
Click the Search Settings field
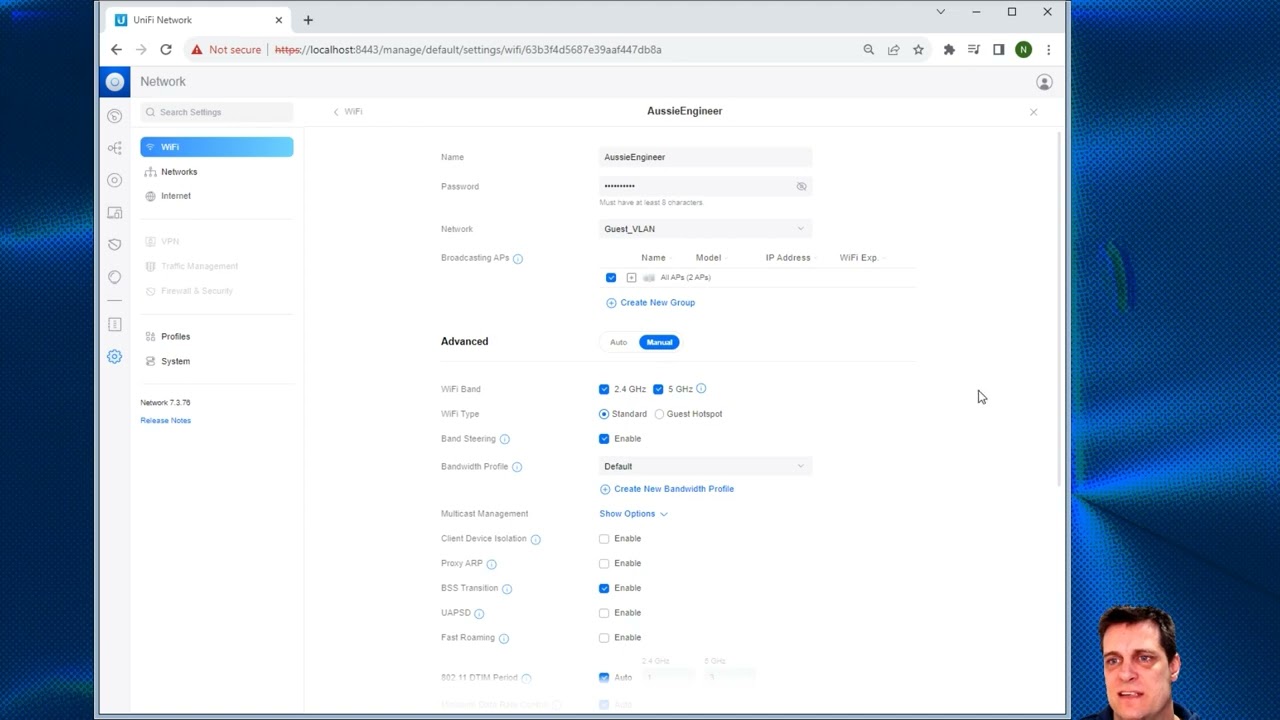coord(217,112)
